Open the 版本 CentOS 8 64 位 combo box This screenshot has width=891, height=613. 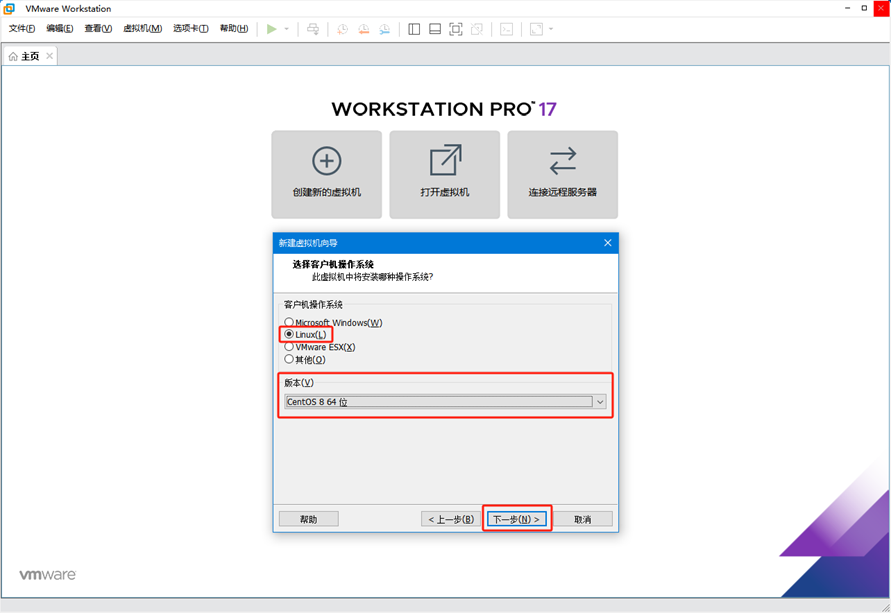click(x=446, y=402)
